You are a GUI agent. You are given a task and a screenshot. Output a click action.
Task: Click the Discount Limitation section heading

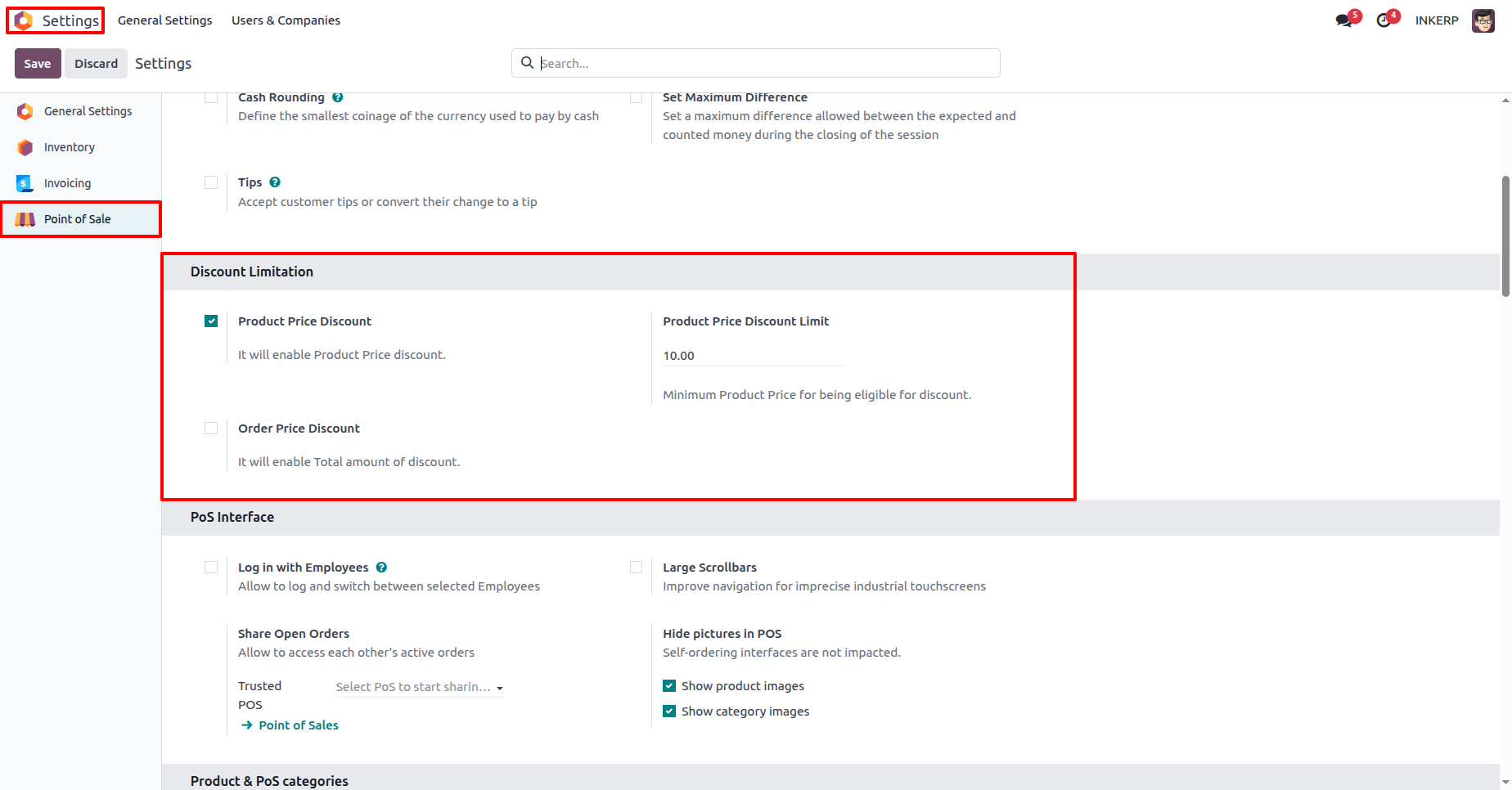click(x=252, y=272)
